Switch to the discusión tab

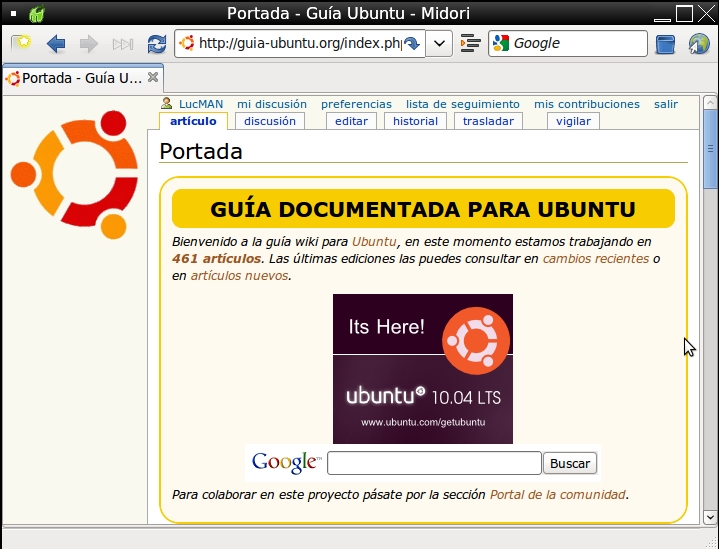(270, 121)
